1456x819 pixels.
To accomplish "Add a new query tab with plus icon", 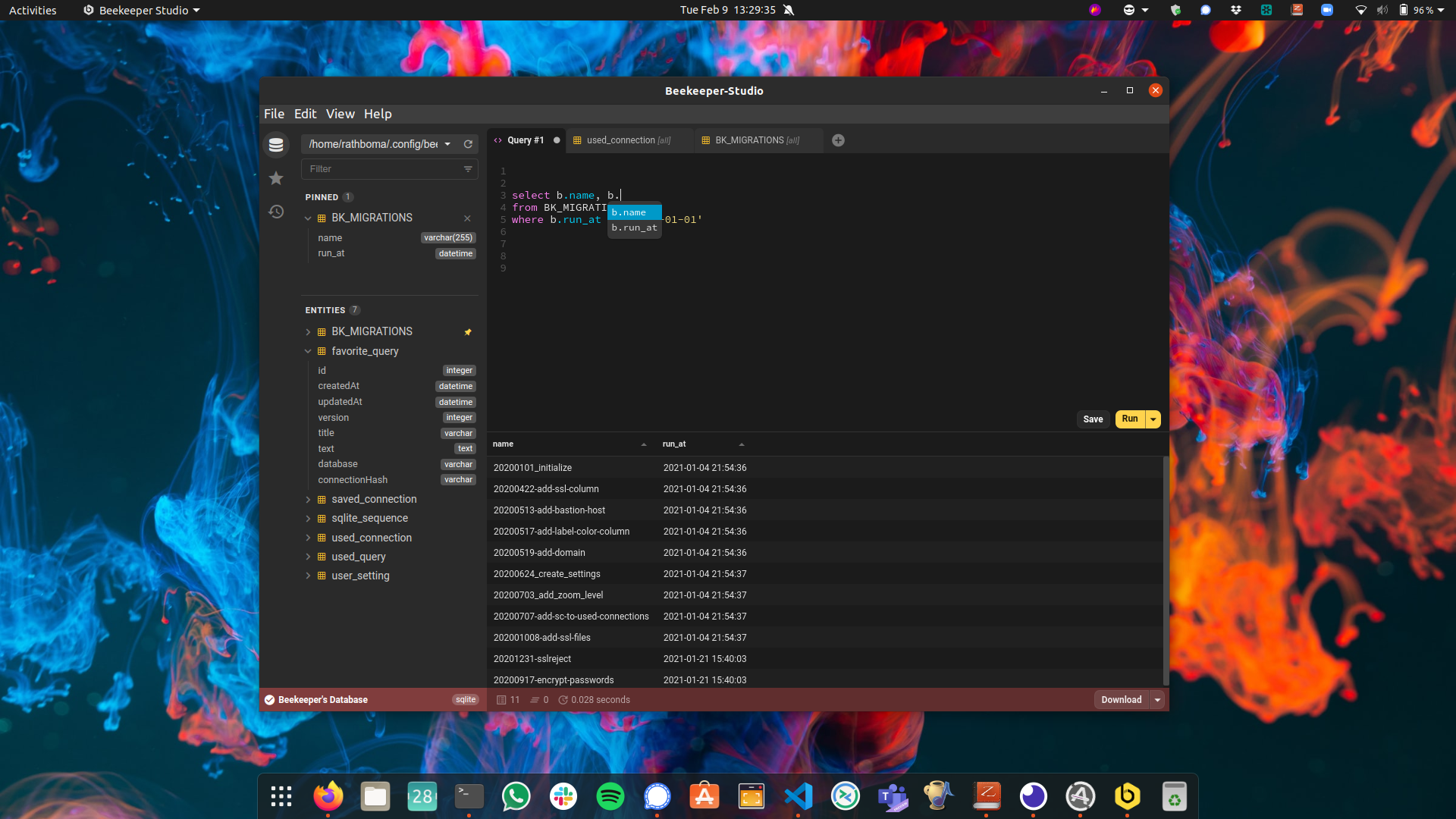I will point(838,140).
